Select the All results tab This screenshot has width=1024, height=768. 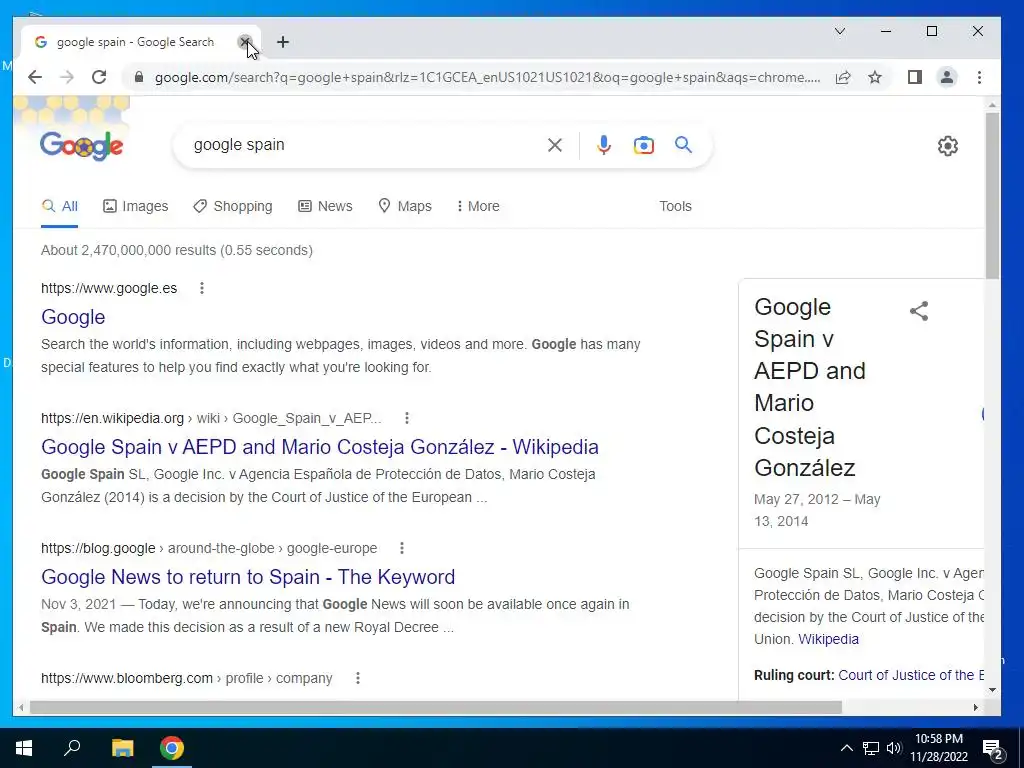coord(59,206)
